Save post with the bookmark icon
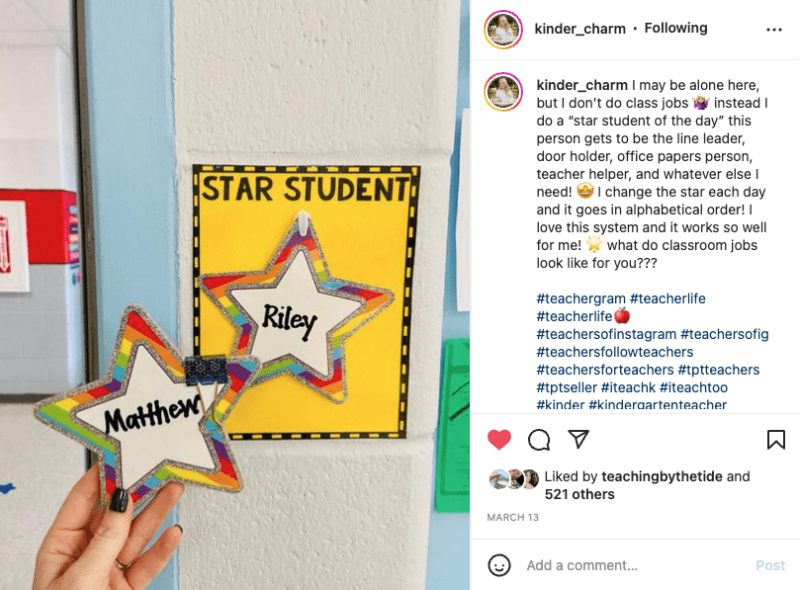 pos(776,439)
